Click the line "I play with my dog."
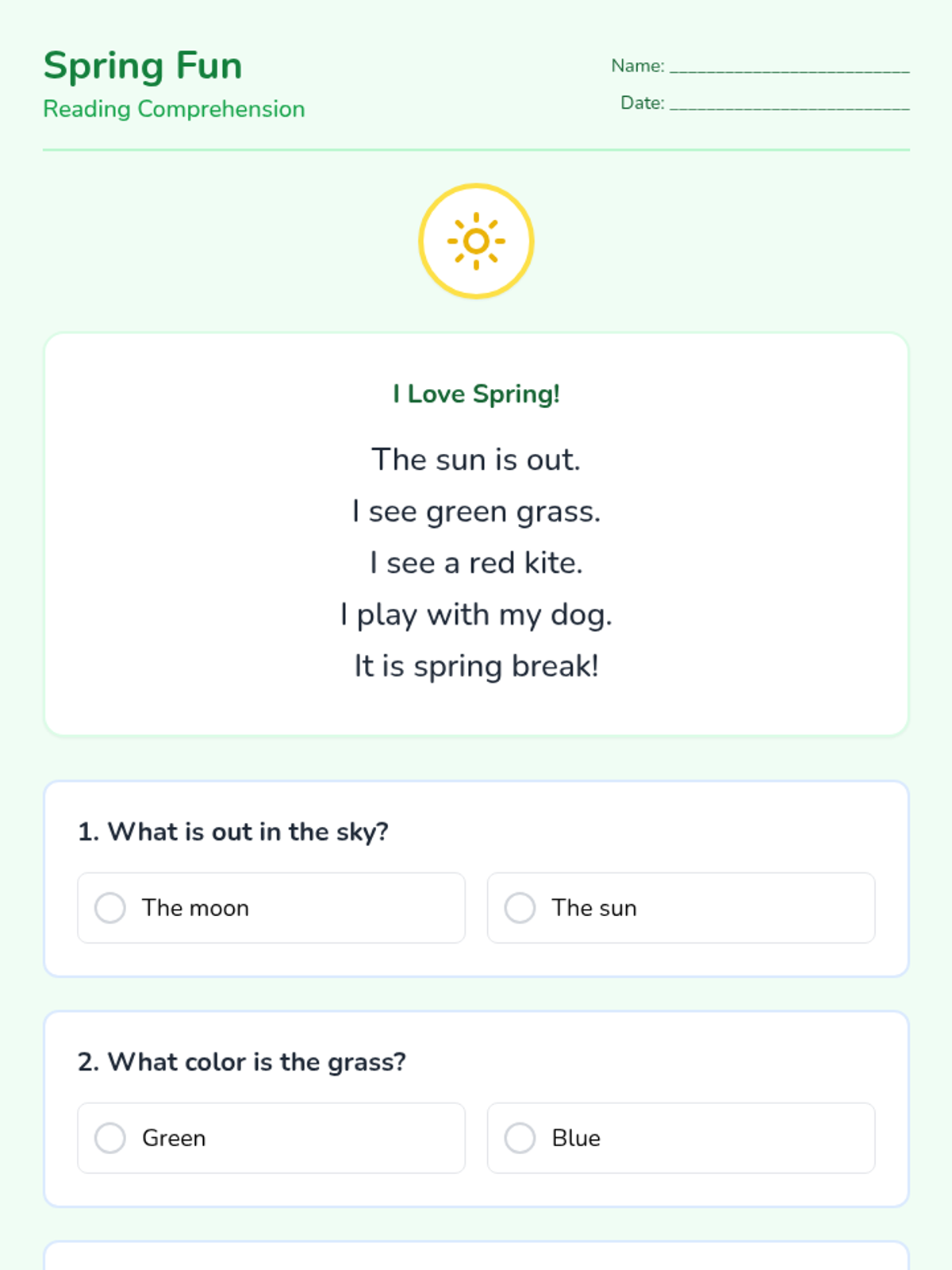Image resolution: width=952 pixels, height=1270 pixels. pyautogui.click(x=476, y=614)
